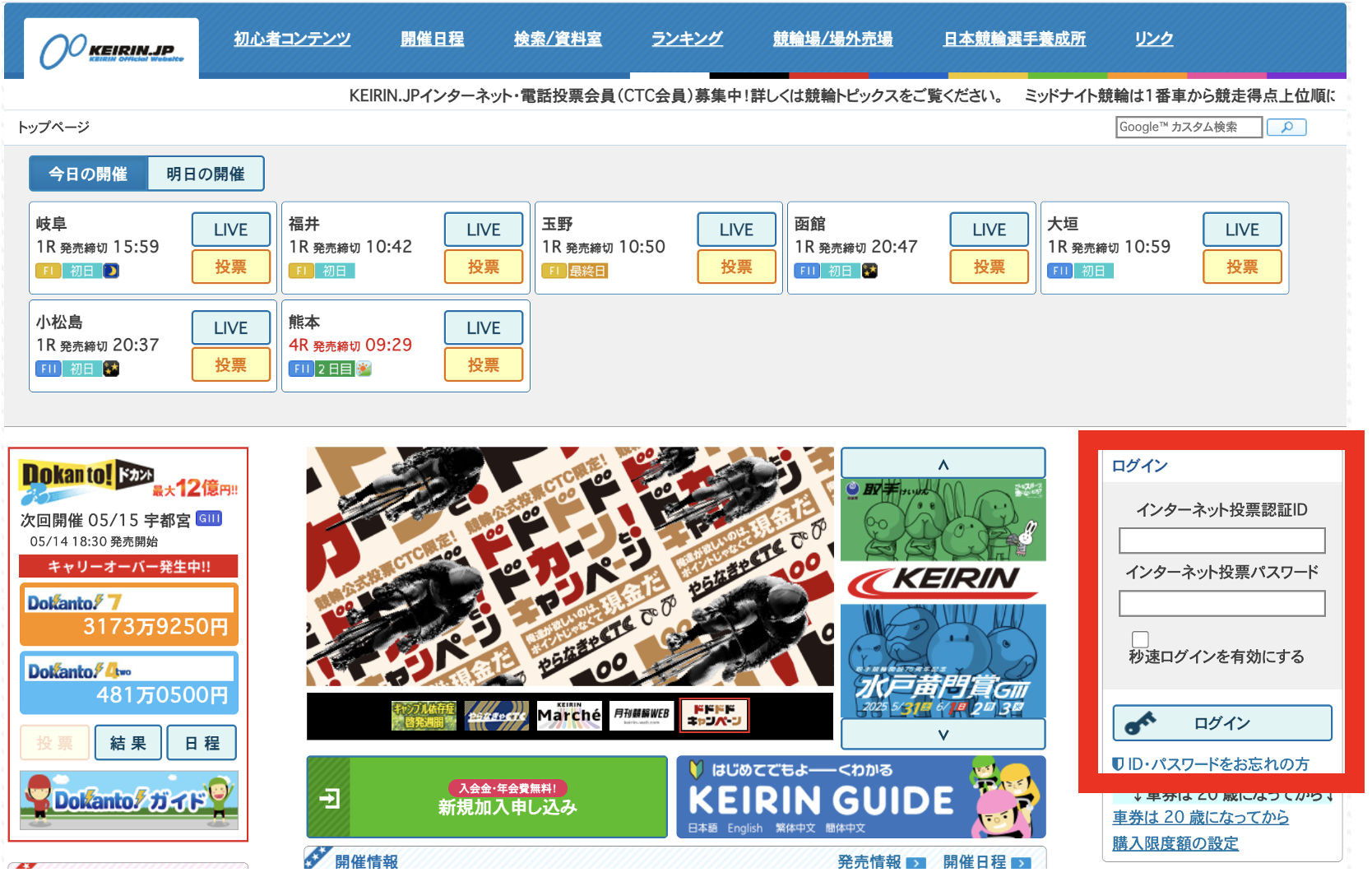The height and width of the screenshot is (877, 1372).
Task: Click the Dokanto 日程 button
Action: pos(202,743)
